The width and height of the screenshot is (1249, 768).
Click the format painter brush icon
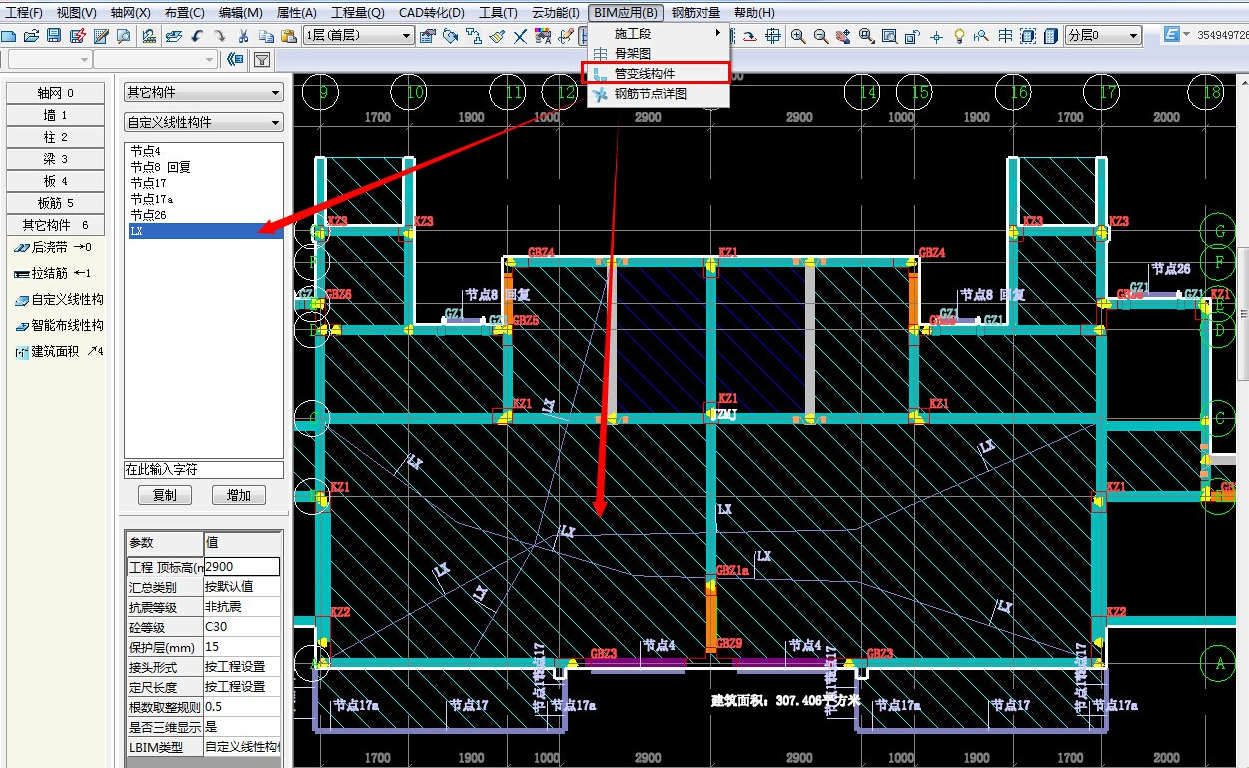tap(497, 36)
